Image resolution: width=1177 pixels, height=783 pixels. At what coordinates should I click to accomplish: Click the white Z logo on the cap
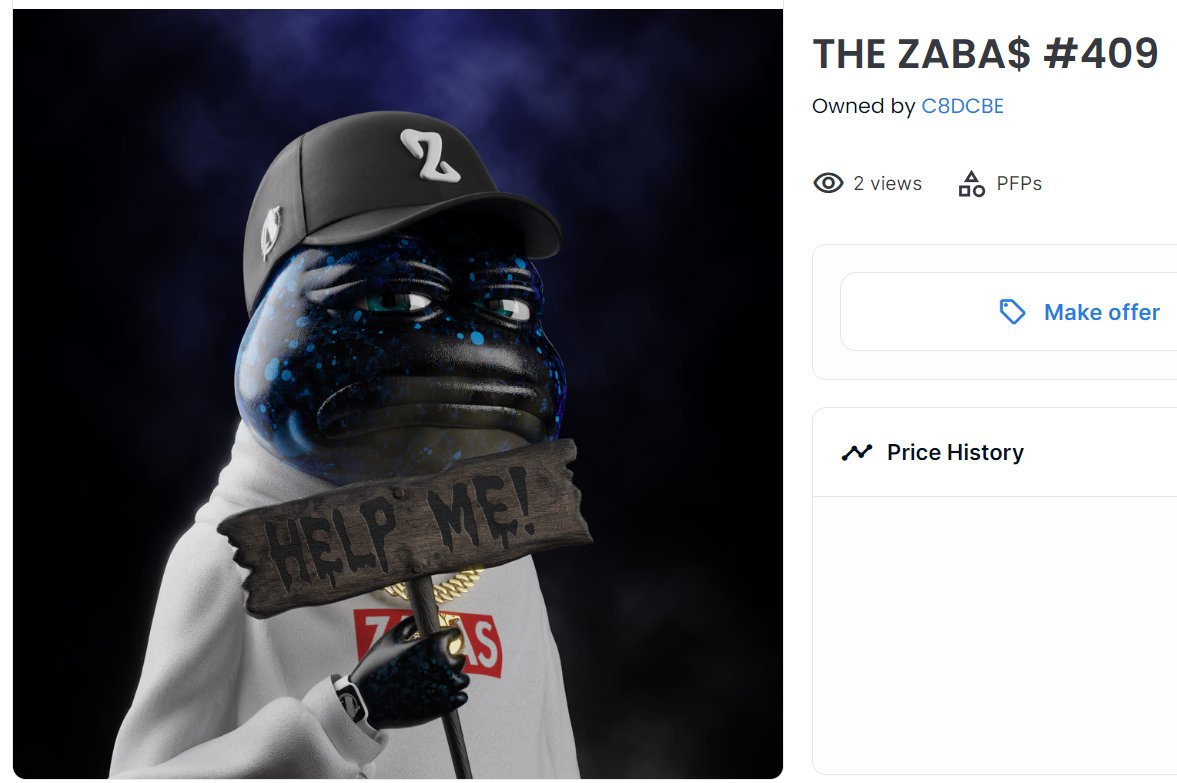[x=429, y=155]
